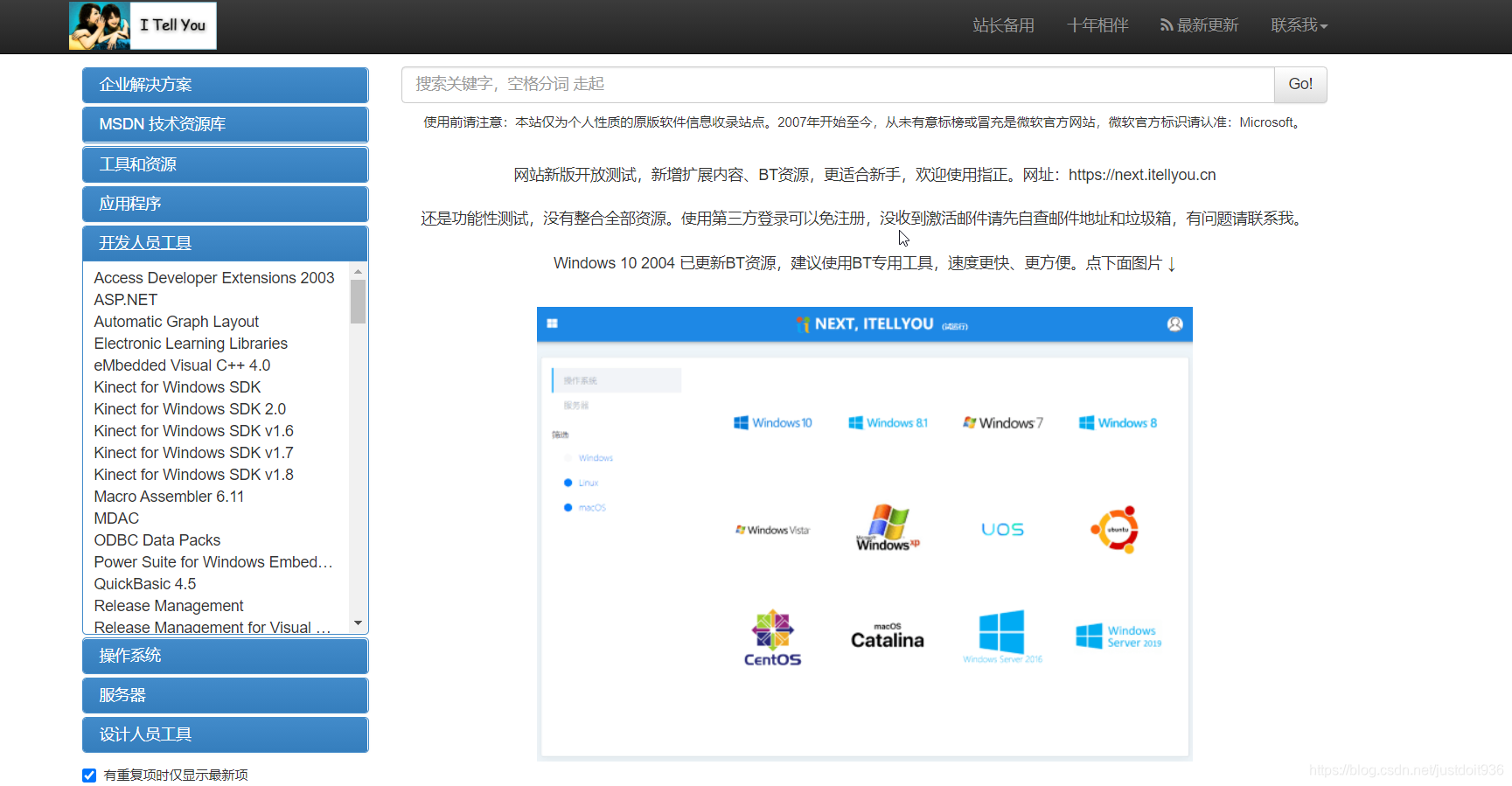This screenshot has height=786, width=1512.
Task: Open the 最新更新 RSS link
Action: pyautogui.click(x=1199, y=25)
